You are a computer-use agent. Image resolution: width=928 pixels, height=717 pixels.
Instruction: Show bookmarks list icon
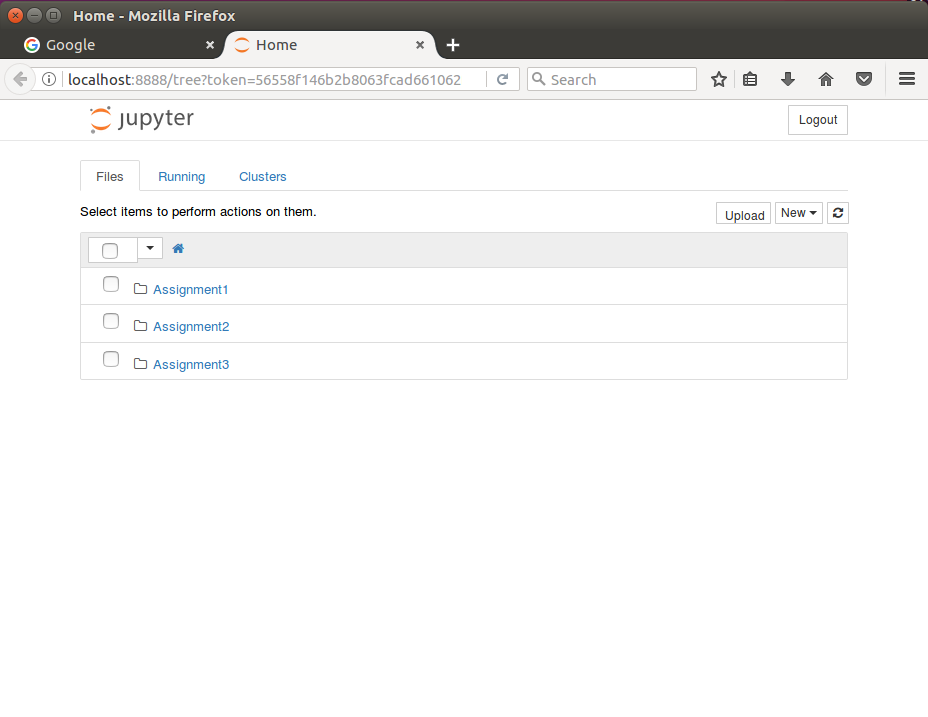click(x=750, y=79)
